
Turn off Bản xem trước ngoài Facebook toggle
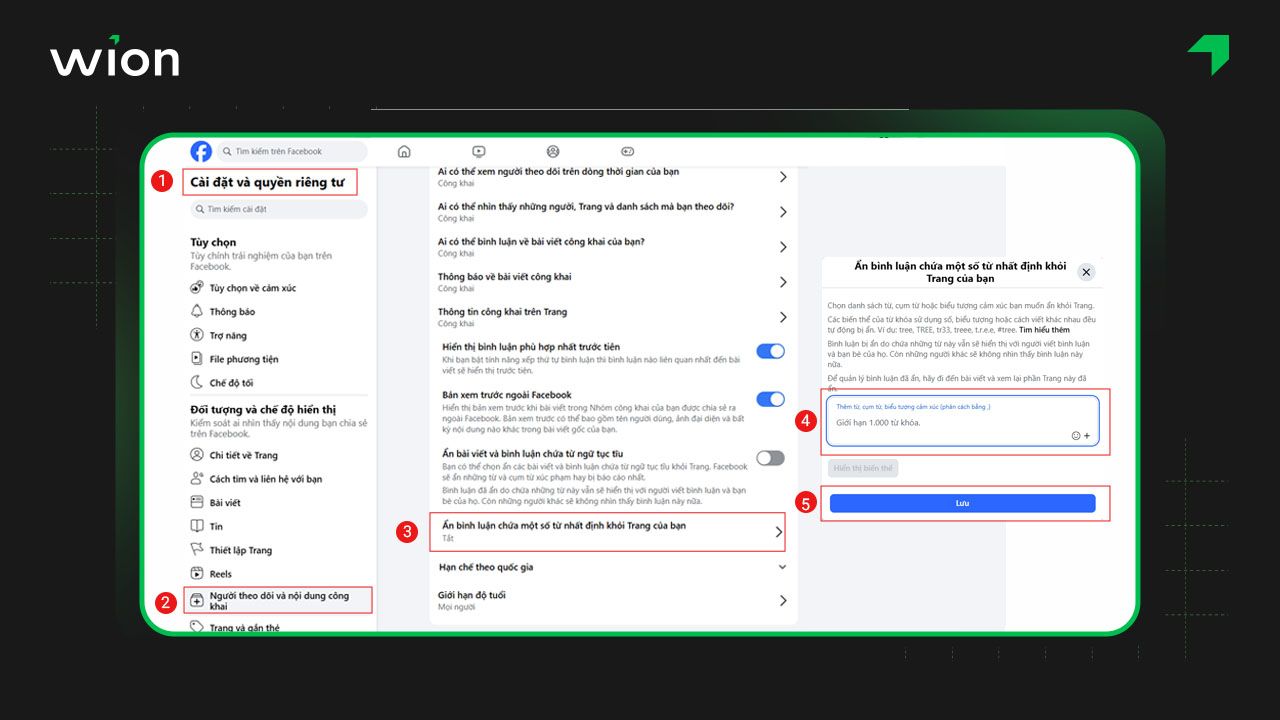(770, 399)
